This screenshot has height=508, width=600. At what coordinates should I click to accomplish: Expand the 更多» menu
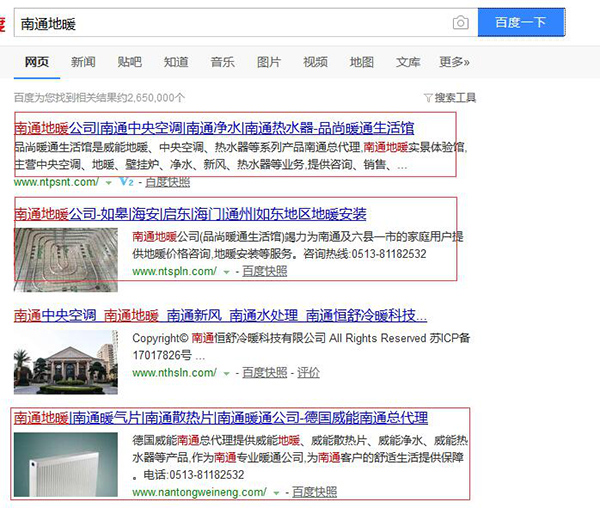[x=454, y=62]
